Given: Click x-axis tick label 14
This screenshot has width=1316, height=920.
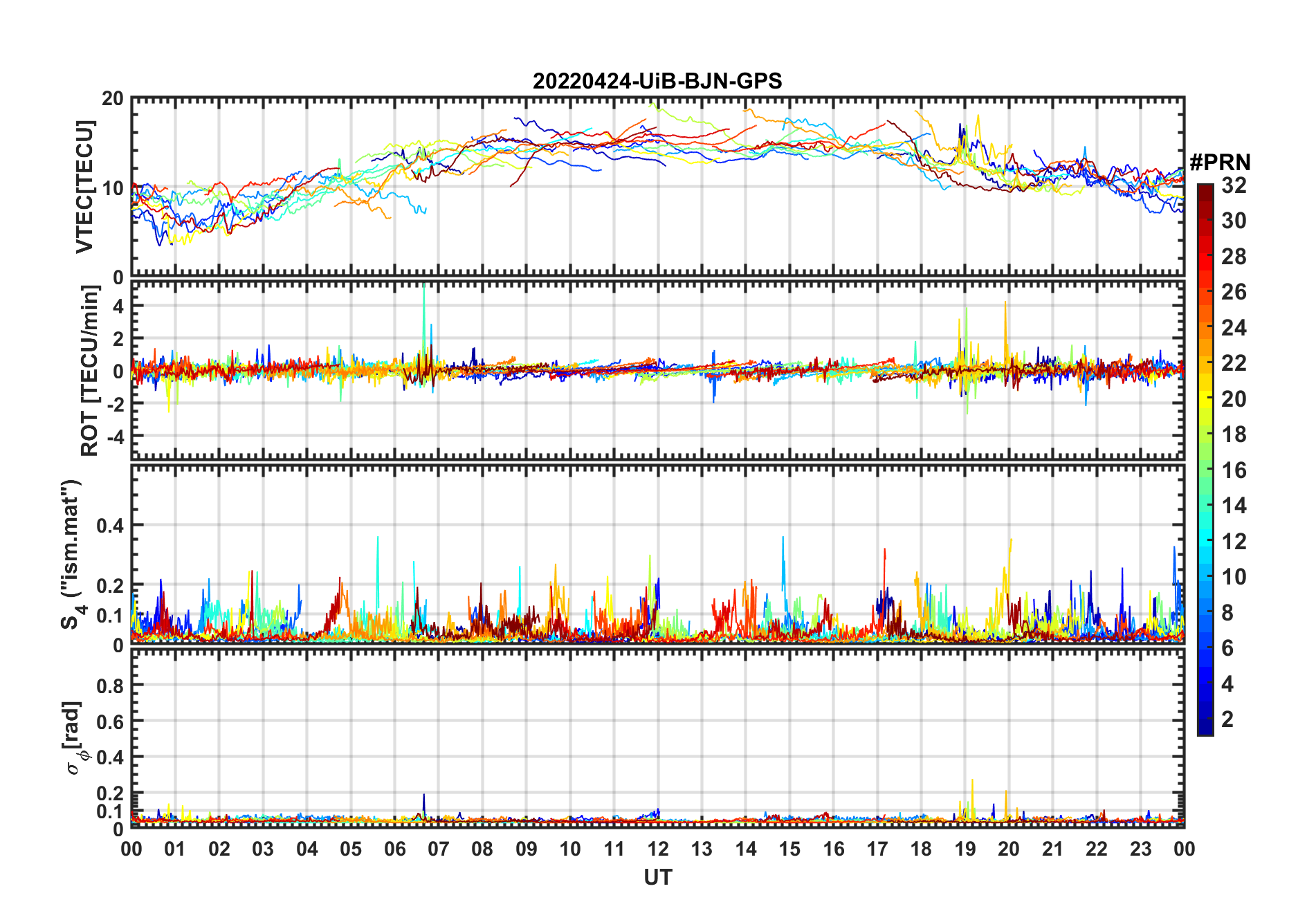Looking at the screenshot, I should click(x=746, y=849).
